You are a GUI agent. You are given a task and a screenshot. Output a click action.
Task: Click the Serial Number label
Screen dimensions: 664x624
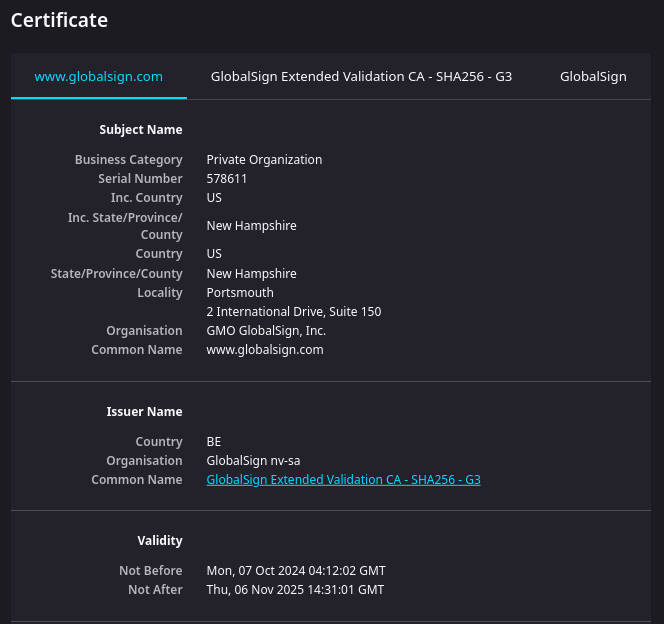[141, 179]
